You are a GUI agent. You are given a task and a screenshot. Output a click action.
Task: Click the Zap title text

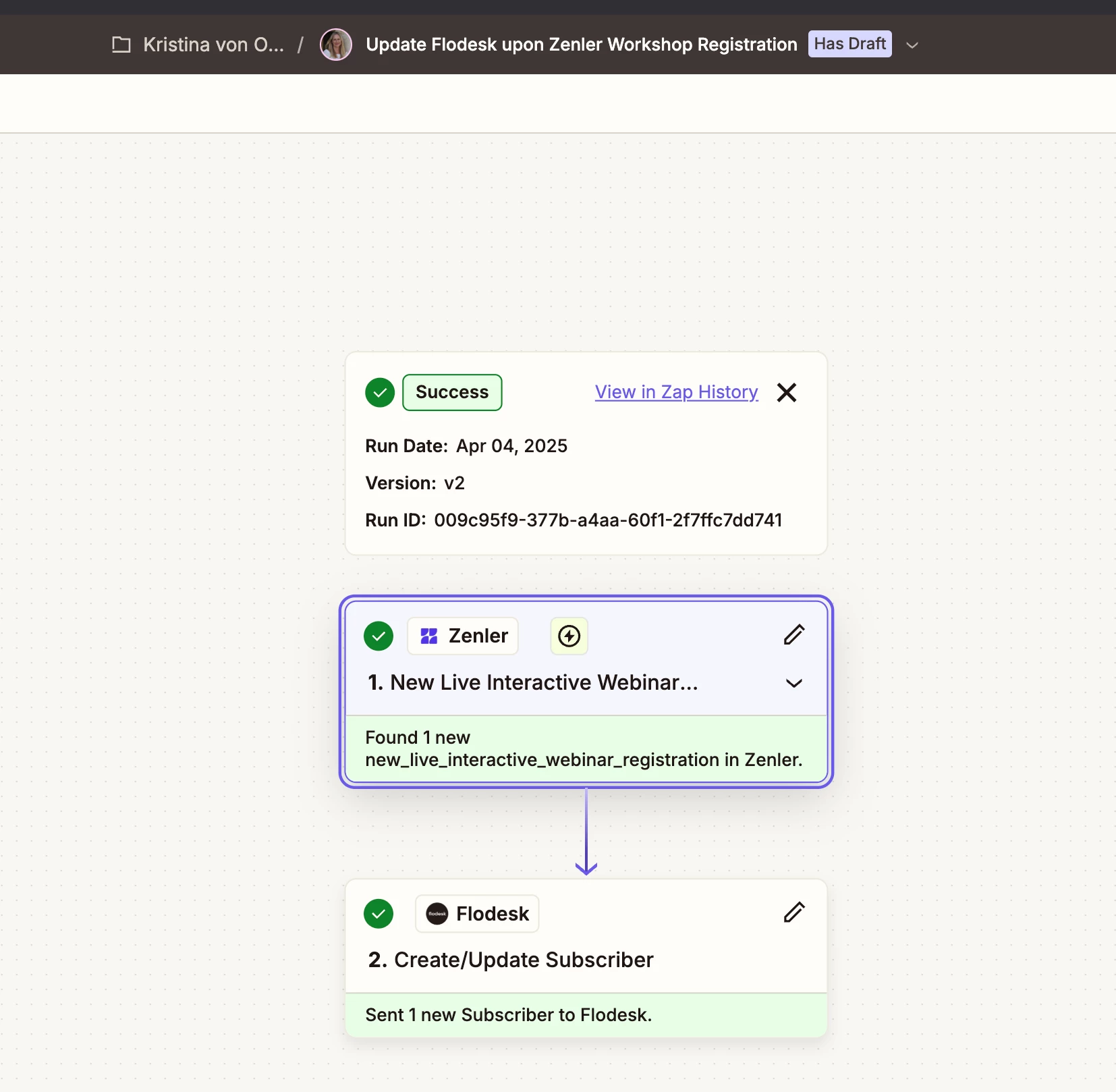coord(582,45)
